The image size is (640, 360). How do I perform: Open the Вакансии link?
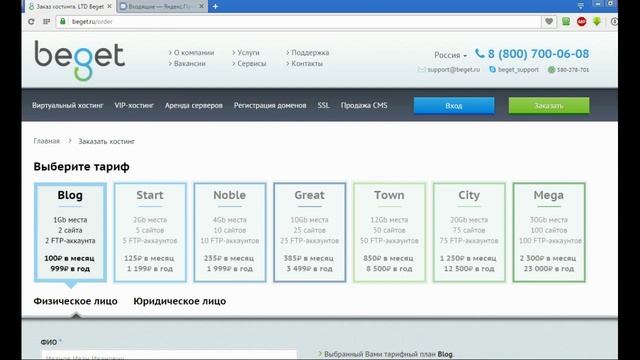click(189, 64)
